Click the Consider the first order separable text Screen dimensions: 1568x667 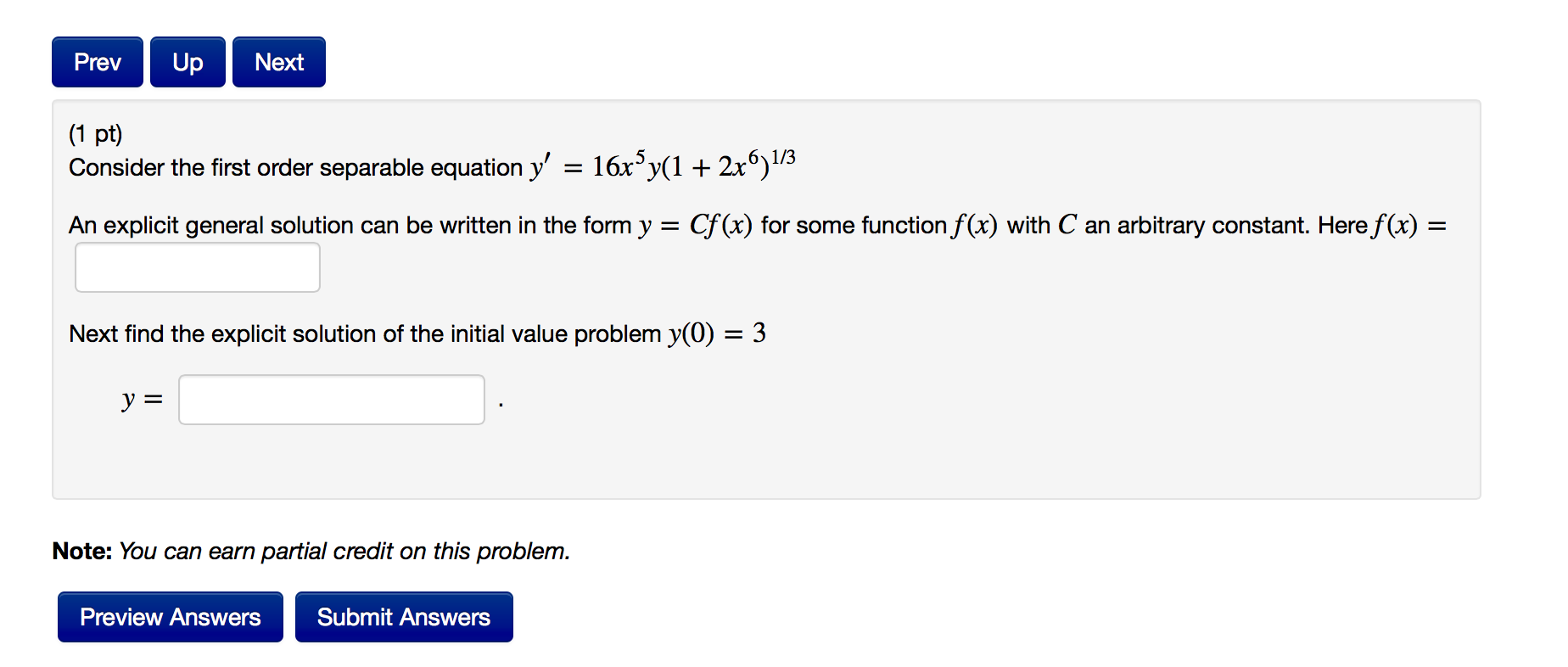(x=294, y=168)
